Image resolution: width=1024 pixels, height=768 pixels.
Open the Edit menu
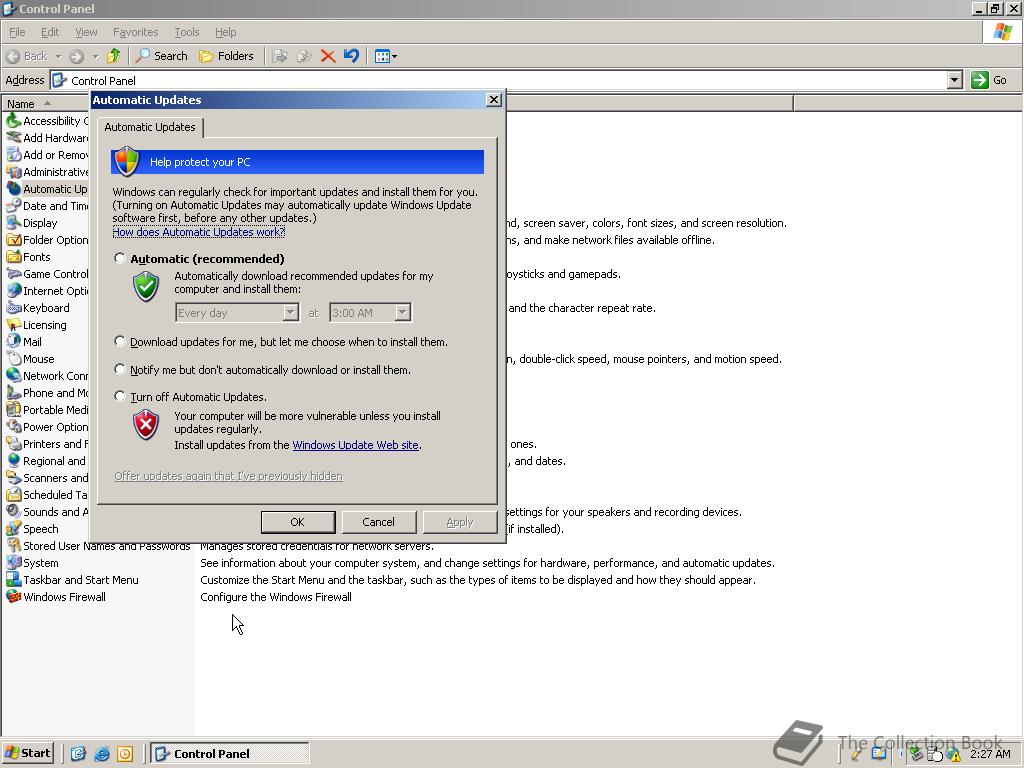[x=50, y=32]
